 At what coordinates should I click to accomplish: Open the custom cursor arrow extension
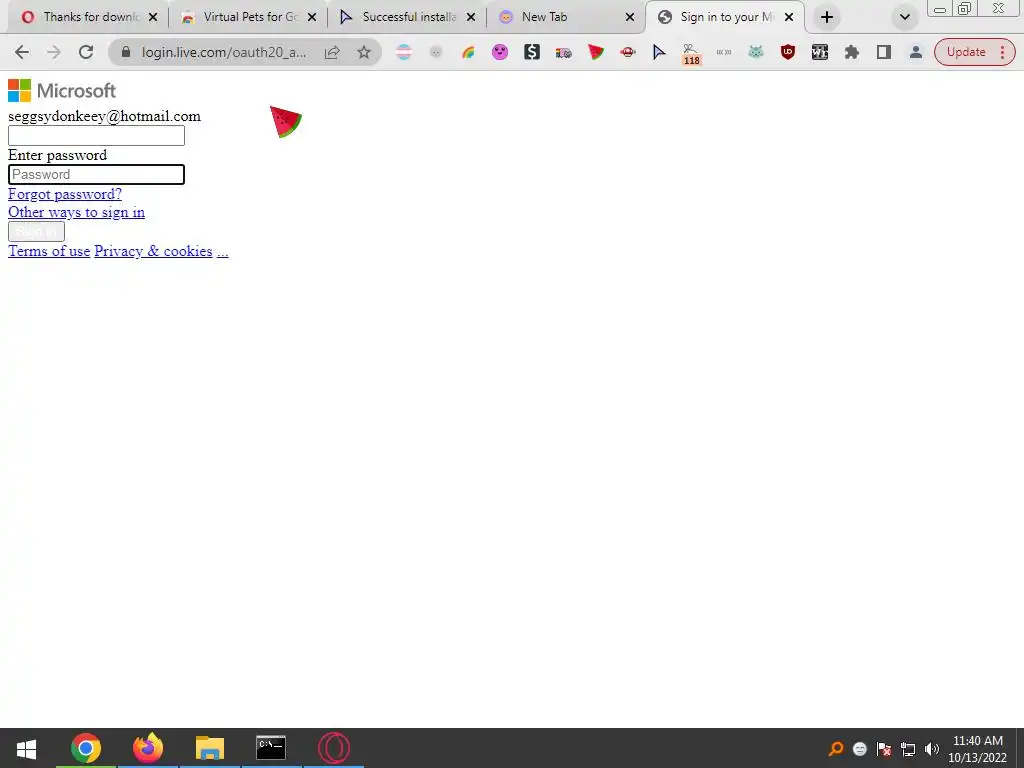(x=660, y=52)
